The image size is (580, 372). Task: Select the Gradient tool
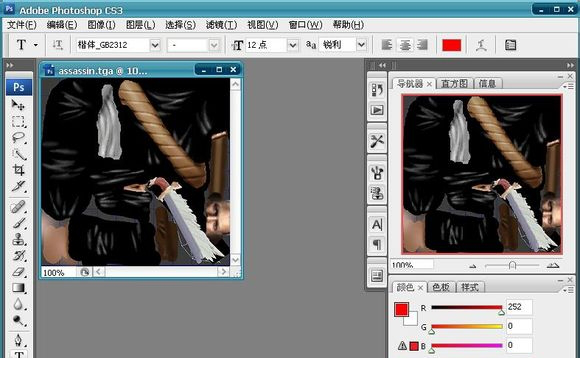click(18, 288)
